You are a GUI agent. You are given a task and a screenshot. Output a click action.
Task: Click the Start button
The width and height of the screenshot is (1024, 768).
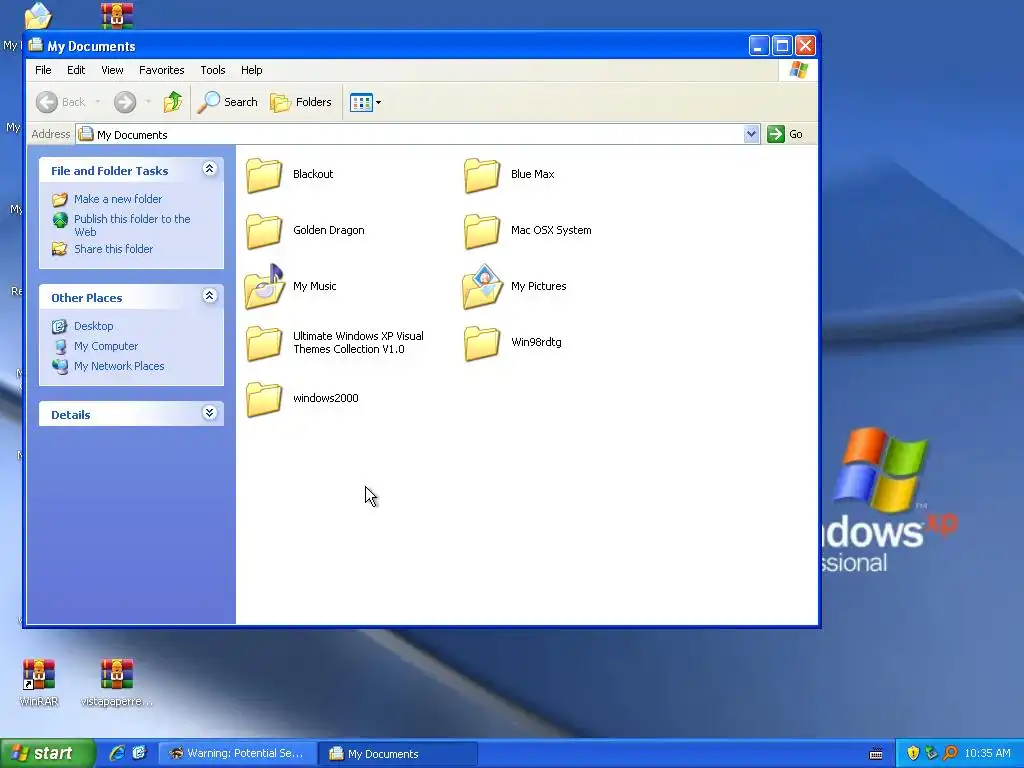(47, 754)
